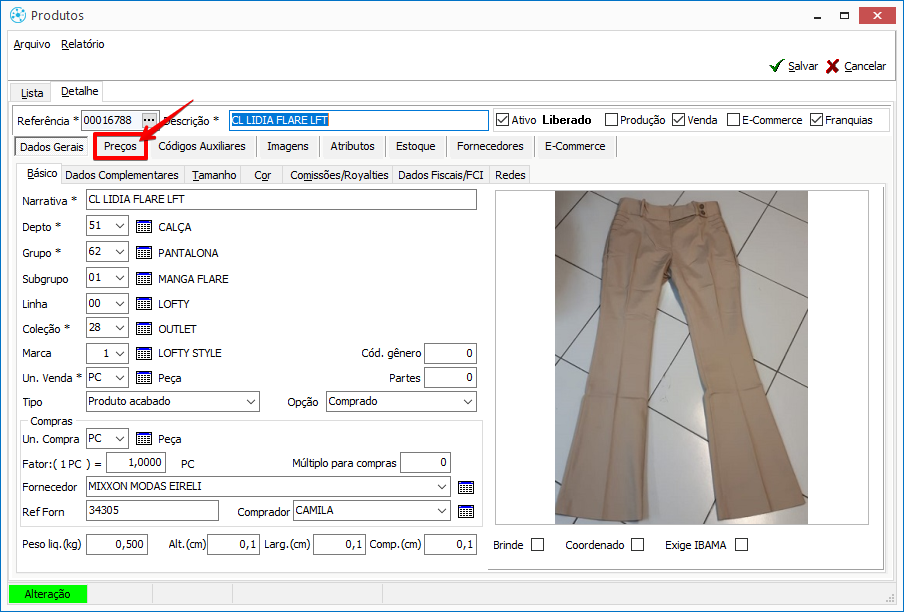
Task: Open lookup table icon for Un. Compra
Action: coord(144,439)
